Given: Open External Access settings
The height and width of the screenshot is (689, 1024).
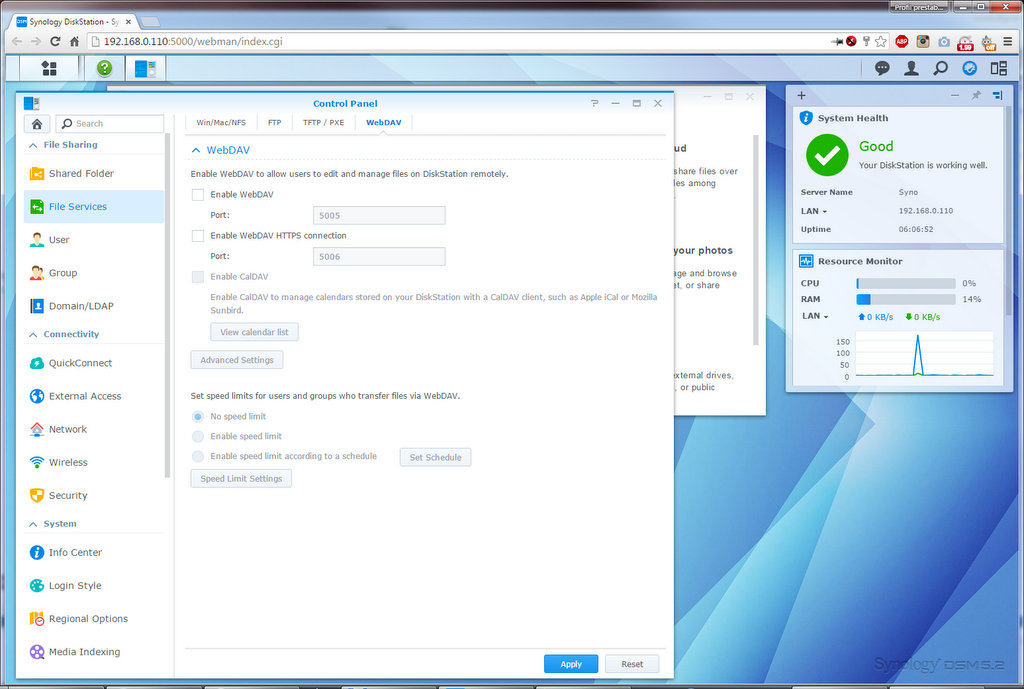Looking at the screenshot, I should (x=94, y=396).
